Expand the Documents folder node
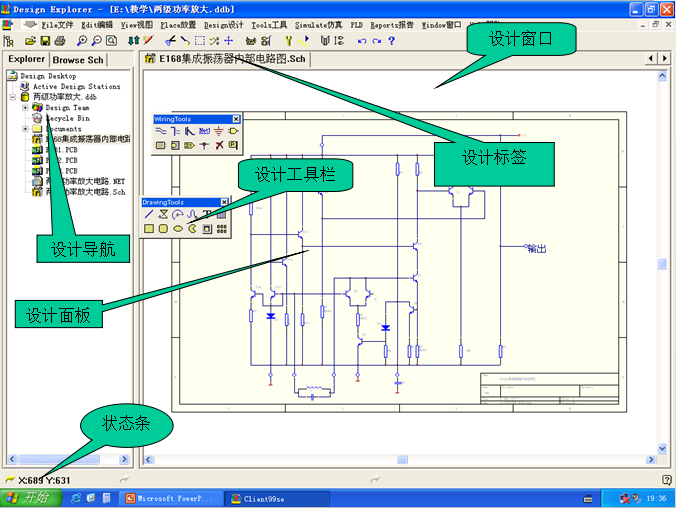This screenshot has height=508, width=676. click(25, 129)
